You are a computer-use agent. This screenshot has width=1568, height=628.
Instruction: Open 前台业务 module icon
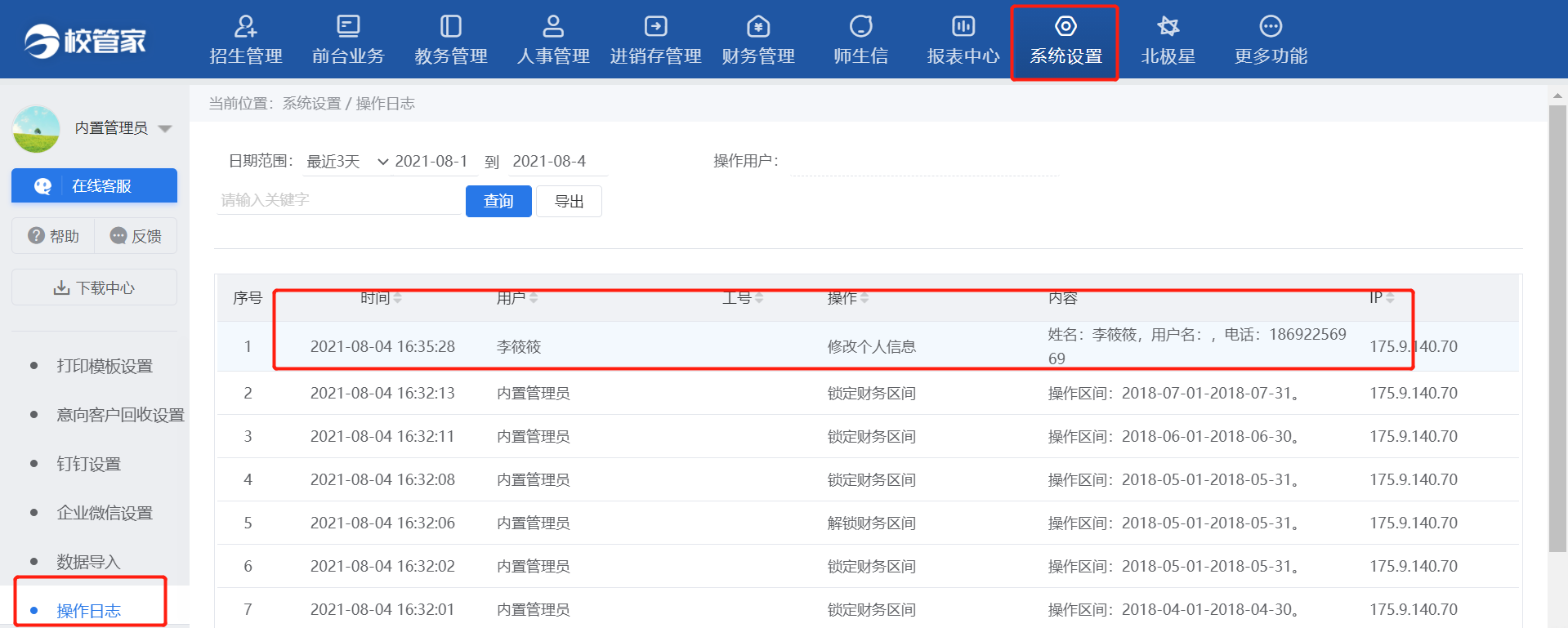click(x=348, y=26)
